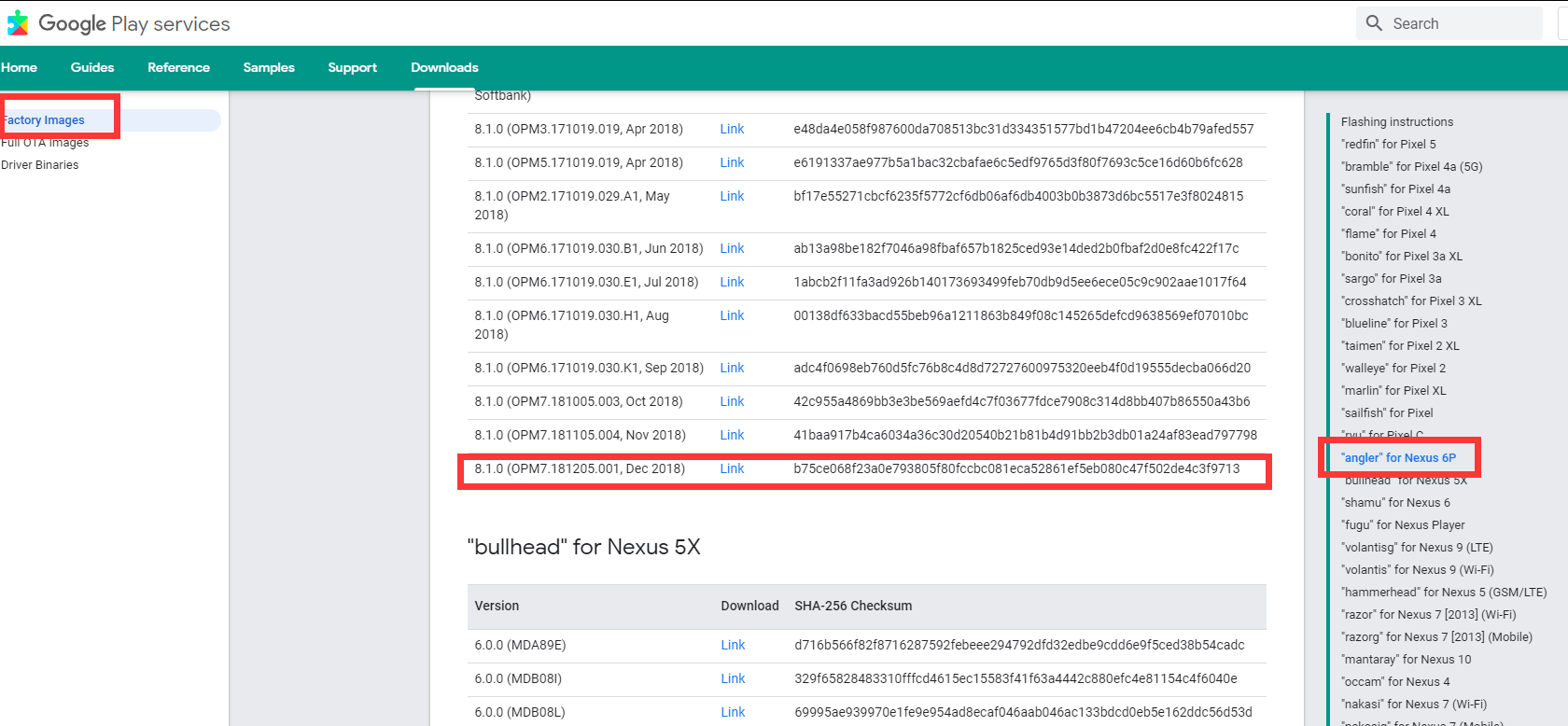This screenshot has width=1568, height=726.
Task: Download OPM7.181105.004, Nov 2018 image link
Action: (732, 435)
